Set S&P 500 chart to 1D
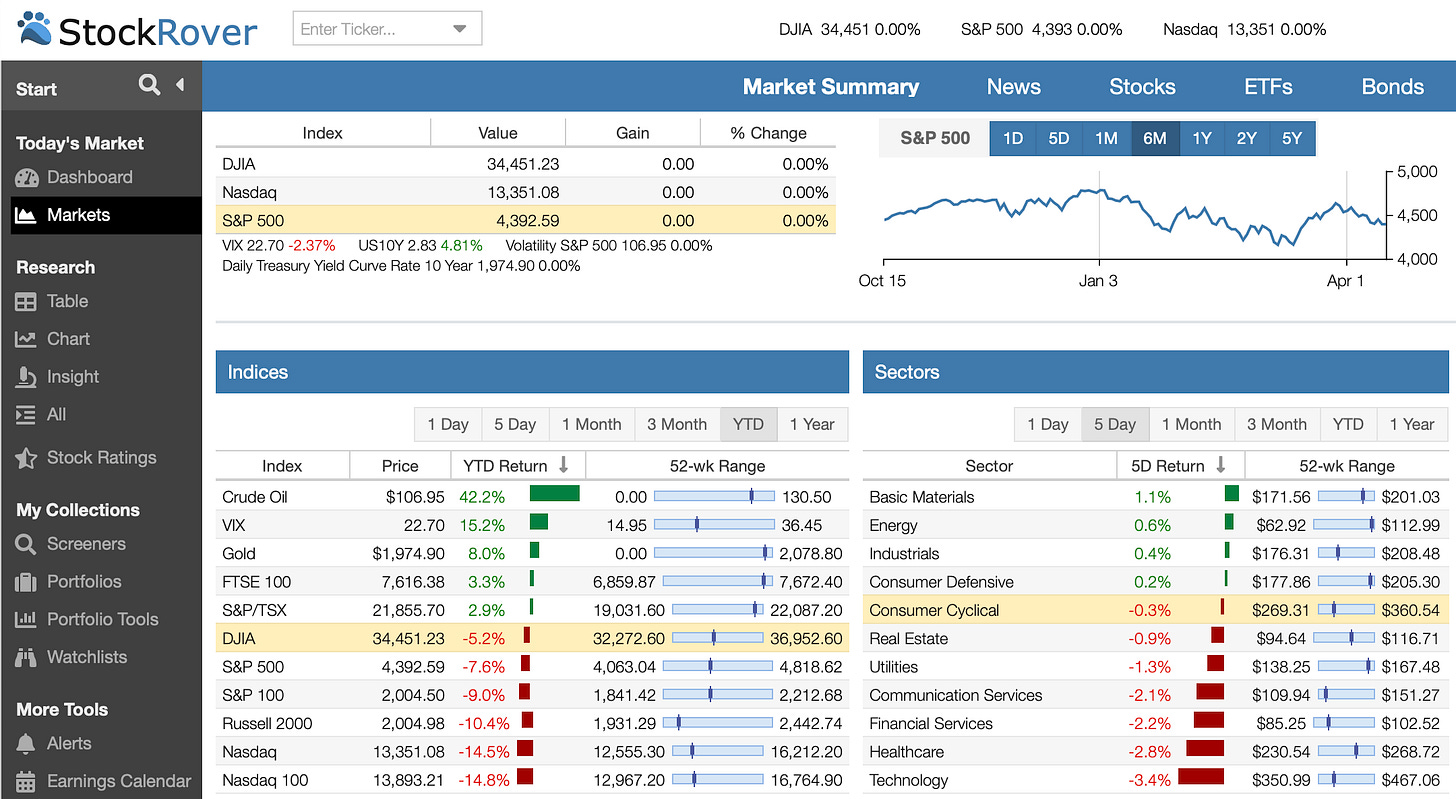Viewport: 1456px width, 799px height. 1013,138
